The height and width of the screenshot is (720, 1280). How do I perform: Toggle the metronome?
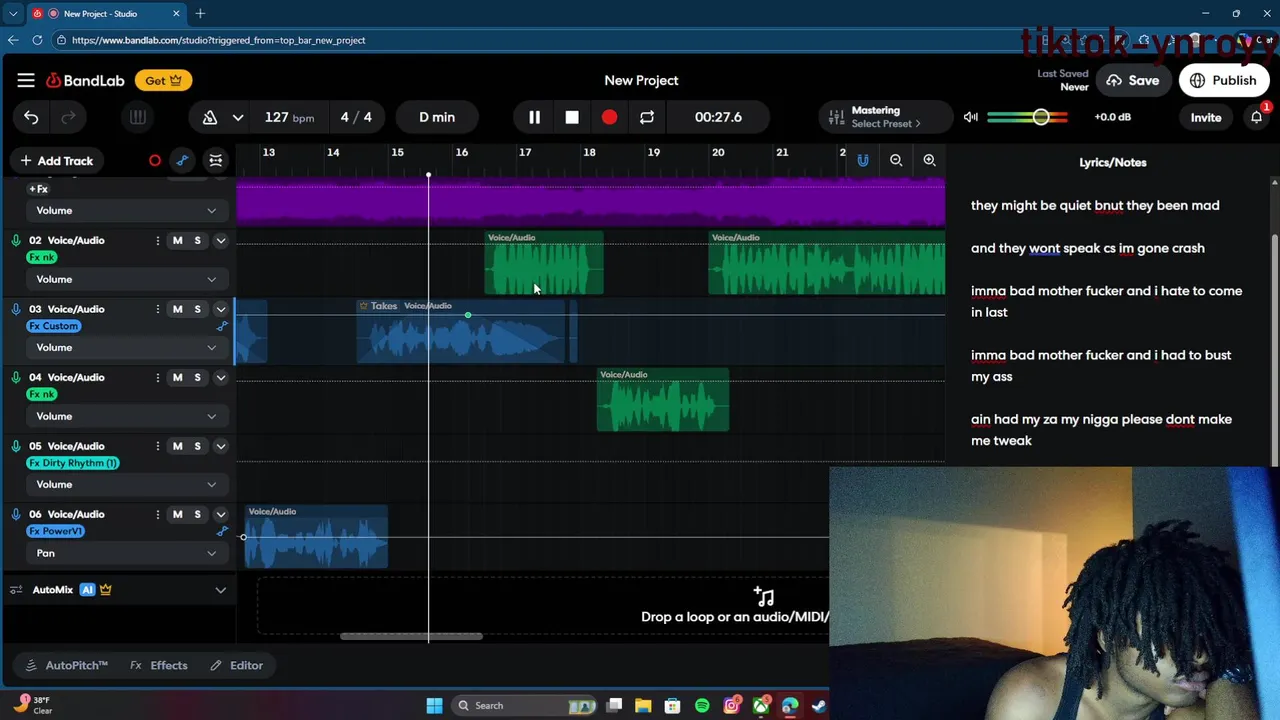(x=210, y=117)
